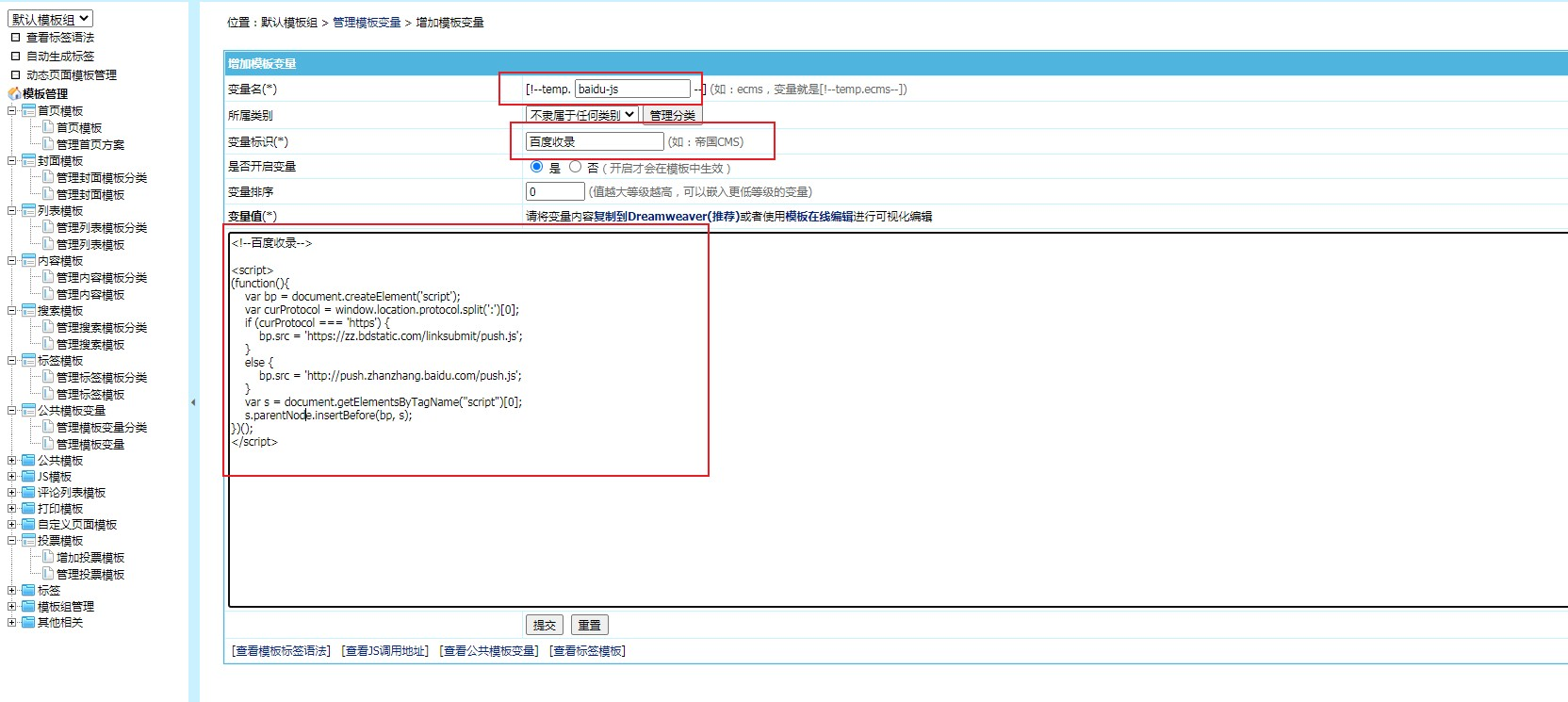The height and width of the screenshot is (702, 1568).
Task: Open the 不隶属于任何类别 category dropdown
Action: point(582,115)
